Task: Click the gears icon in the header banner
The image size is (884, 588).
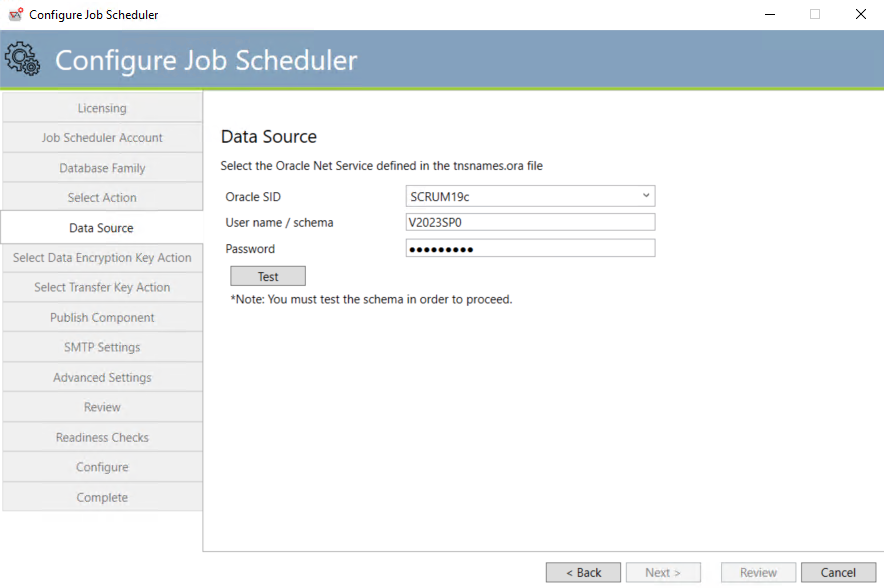Action: click(x=23, y=59)
